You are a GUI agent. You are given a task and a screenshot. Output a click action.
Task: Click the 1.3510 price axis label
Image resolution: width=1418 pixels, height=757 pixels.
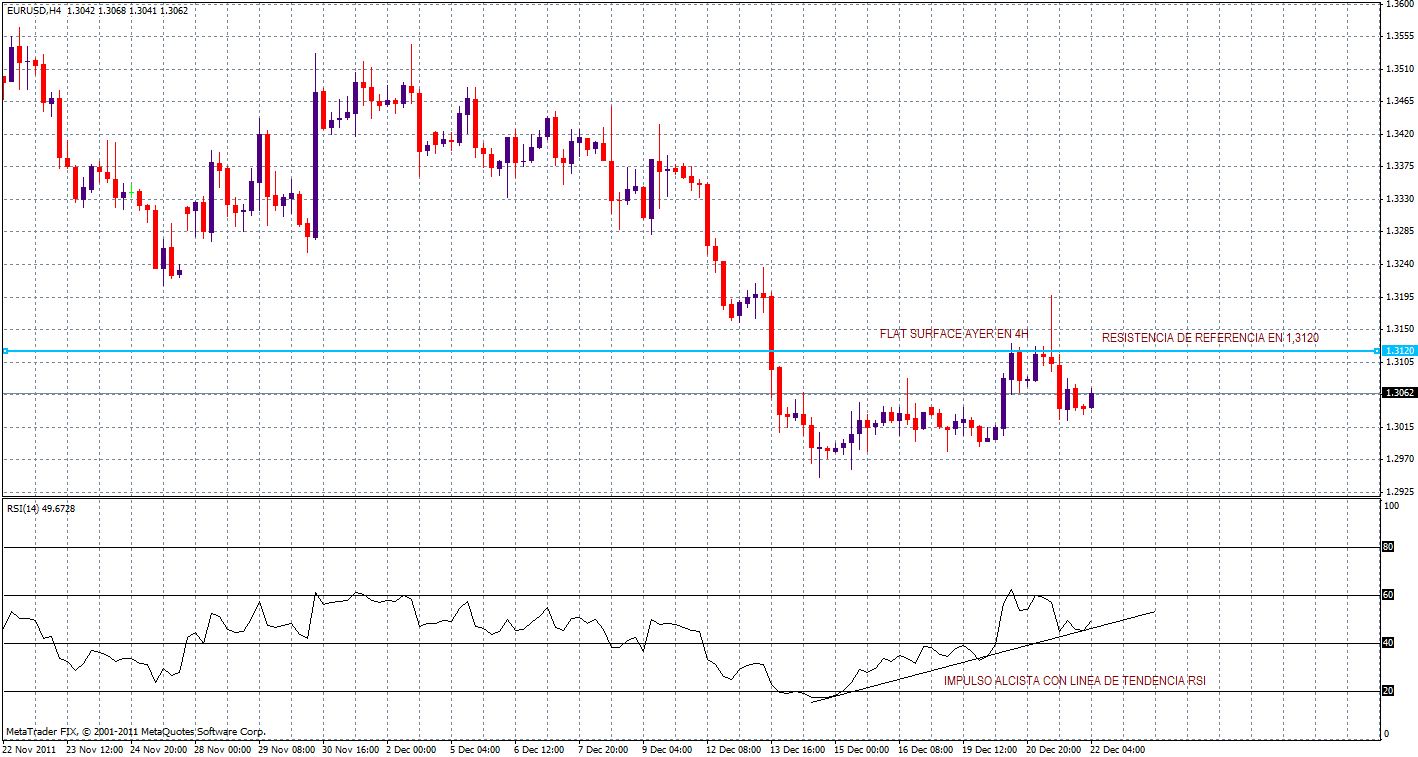pyautogui.click(x=1400, y=70)
